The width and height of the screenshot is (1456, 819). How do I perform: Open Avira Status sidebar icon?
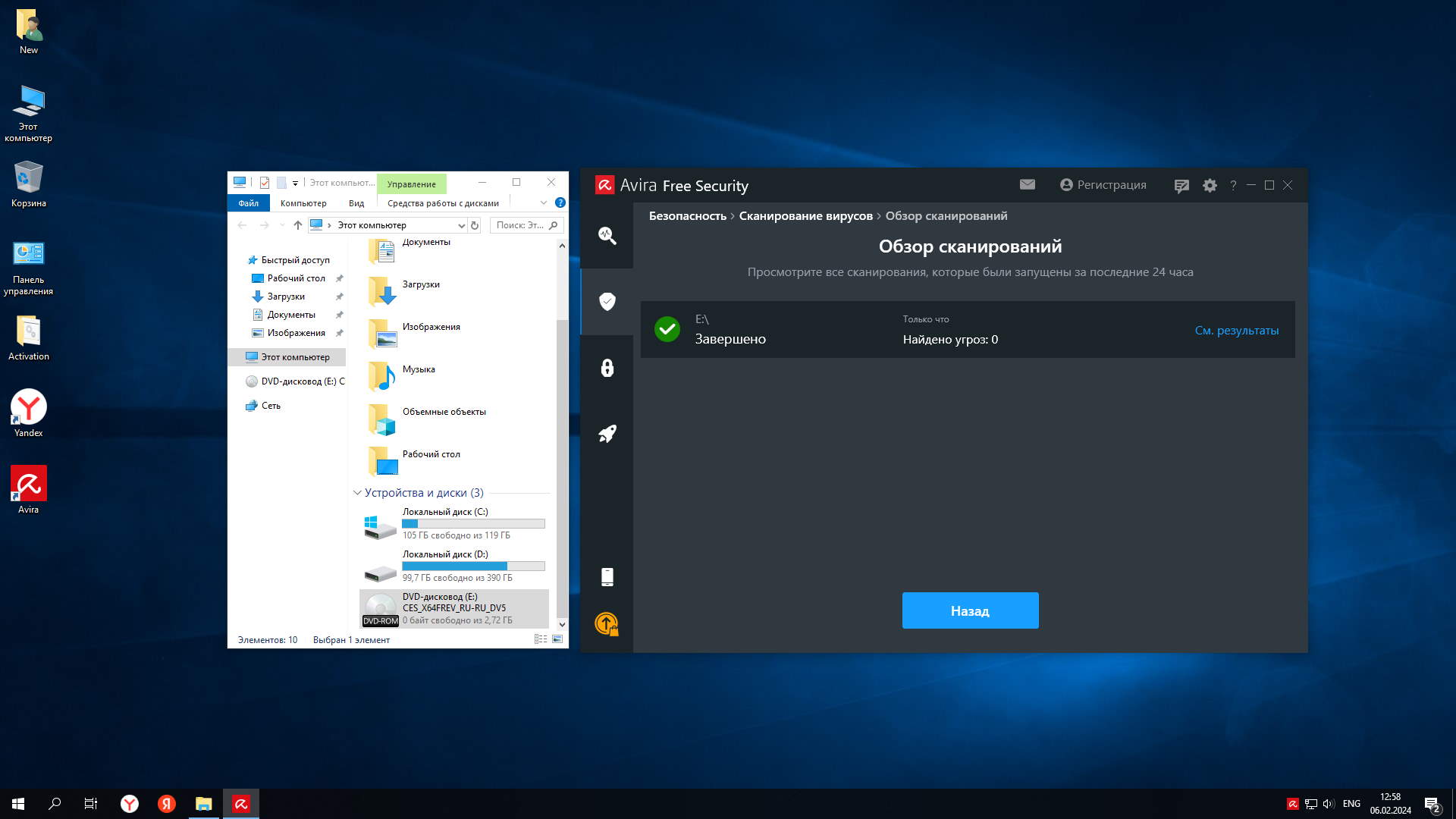(x=607, y=235)
